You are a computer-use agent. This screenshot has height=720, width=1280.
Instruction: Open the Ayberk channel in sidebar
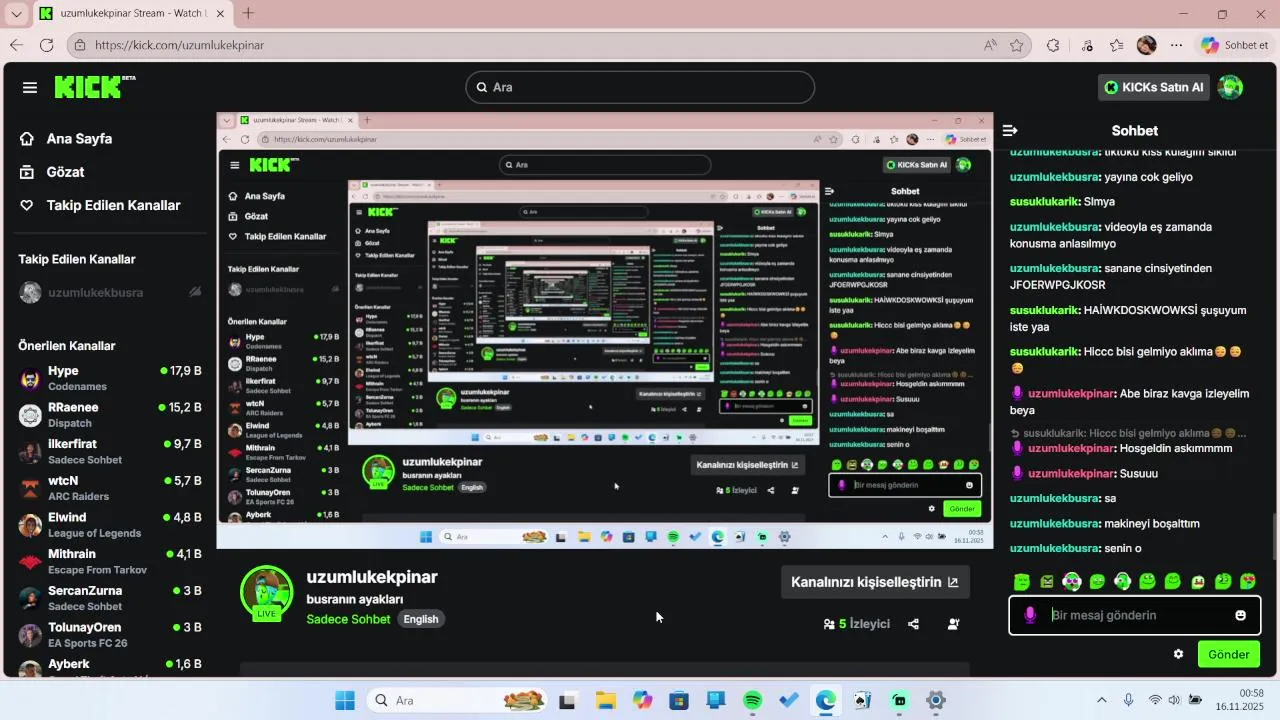click(110, 668)
